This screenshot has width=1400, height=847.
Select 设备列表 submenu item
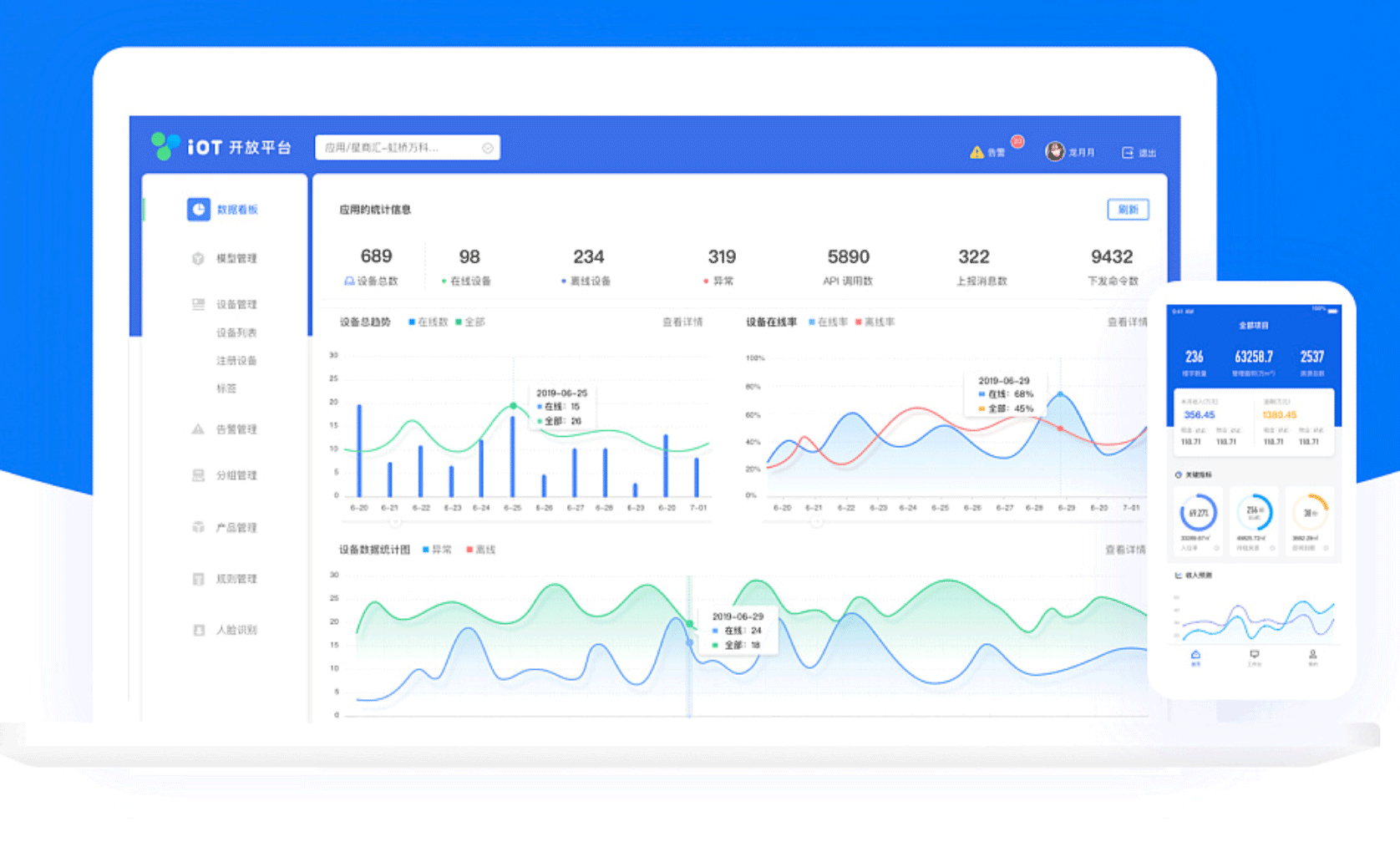coord(236,332)
